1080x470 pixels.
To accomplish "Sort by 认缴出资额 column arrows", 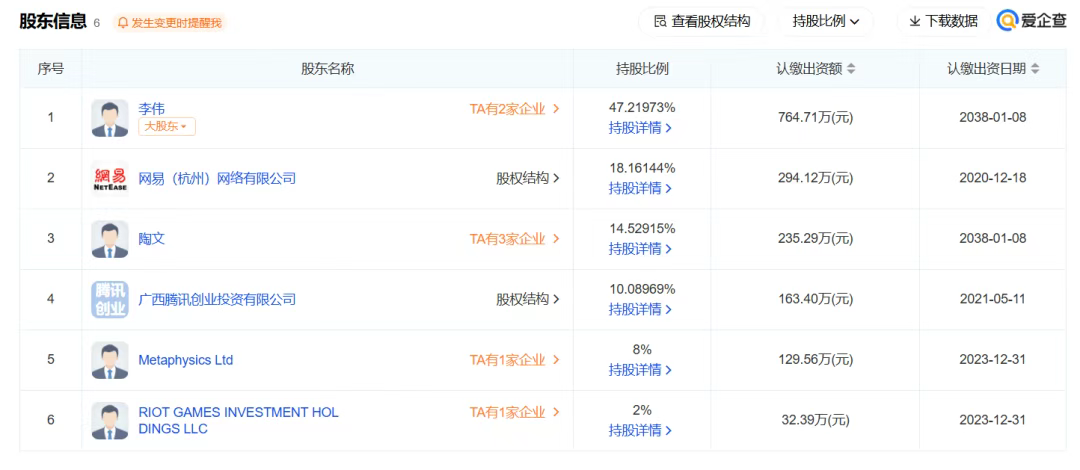I will [x=851, y=69].
